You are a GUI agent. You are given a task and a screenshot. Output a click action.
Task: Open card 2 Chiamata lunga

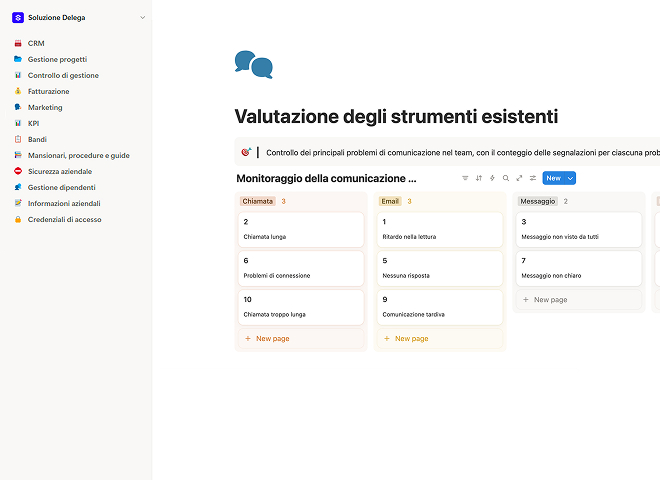click(x=301, y=229)
